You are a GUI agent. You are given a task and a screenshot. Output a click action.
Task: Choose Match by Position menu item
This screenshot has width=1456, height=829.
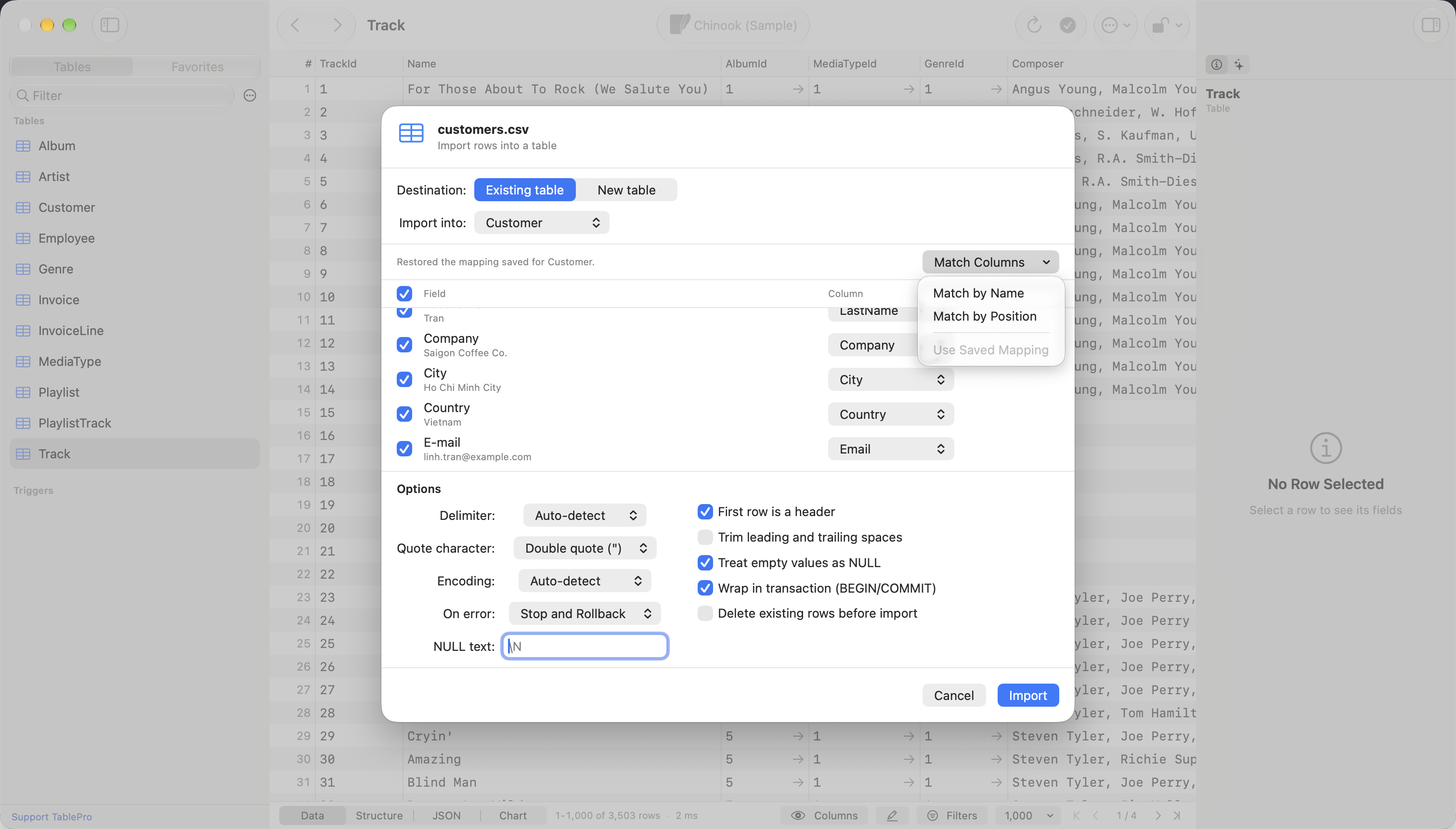(985, 317)
